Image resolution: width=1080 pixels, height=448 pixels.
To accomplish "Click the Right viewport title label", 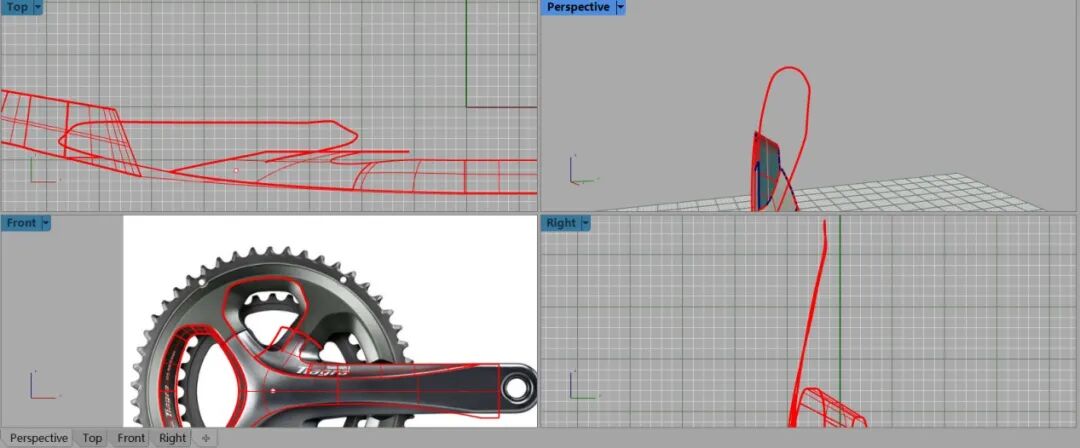I will (561, 223).
